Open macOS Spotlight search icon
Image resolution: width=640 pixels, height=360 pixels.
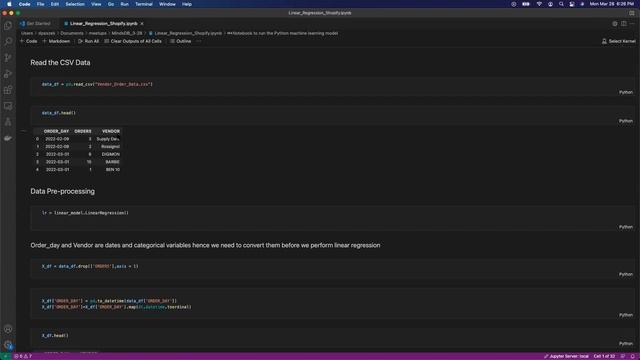click(x=561, y=4)
